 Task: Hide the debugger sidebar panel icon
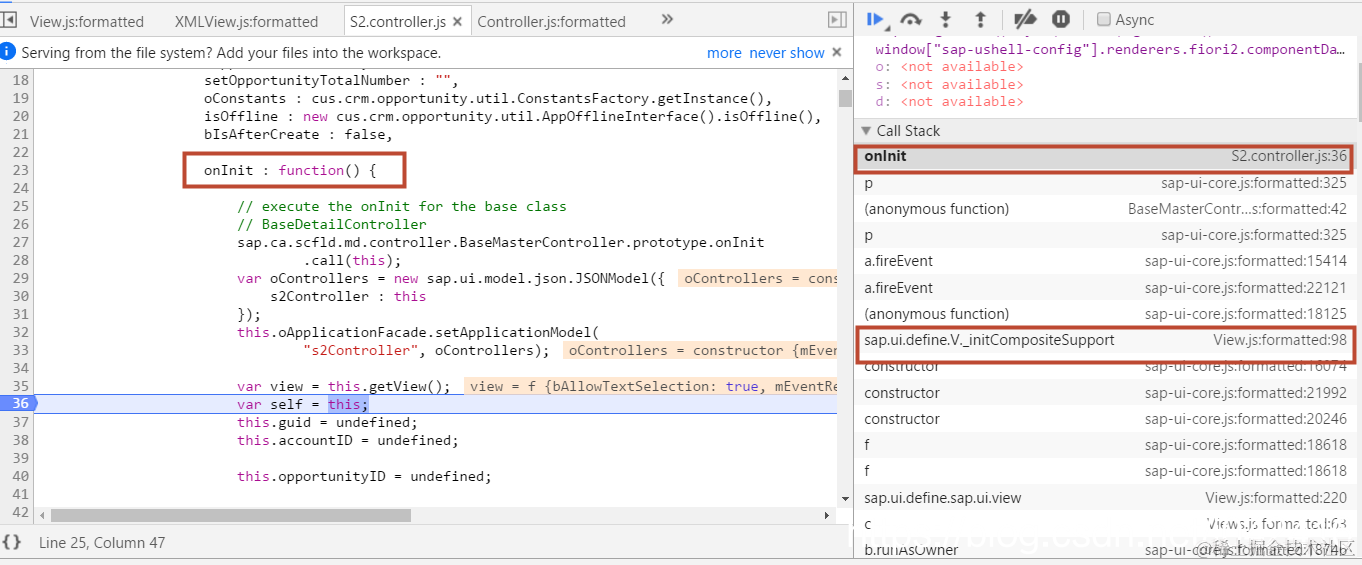(837, 20)
